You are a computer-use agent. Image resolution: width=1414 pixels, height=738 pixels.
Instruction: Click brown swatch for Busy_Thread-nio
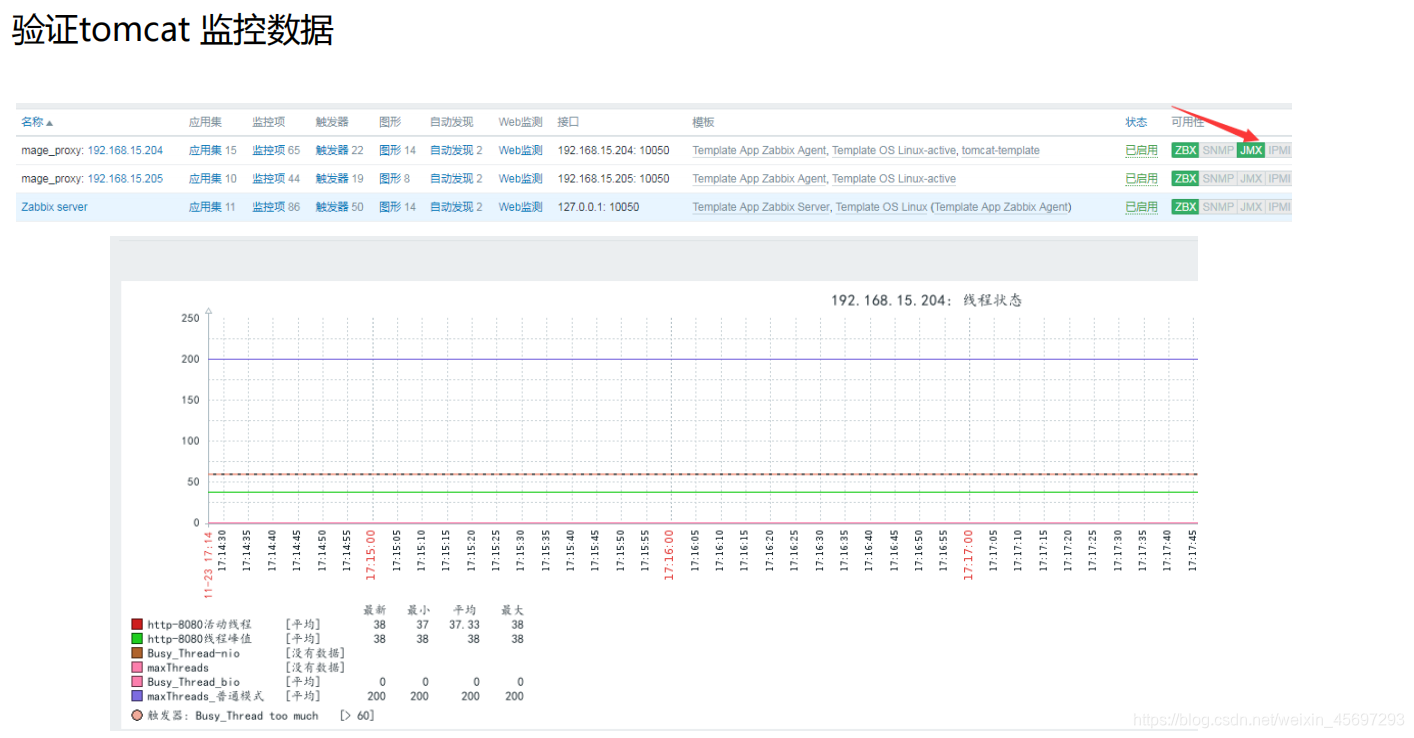(137, 653)
